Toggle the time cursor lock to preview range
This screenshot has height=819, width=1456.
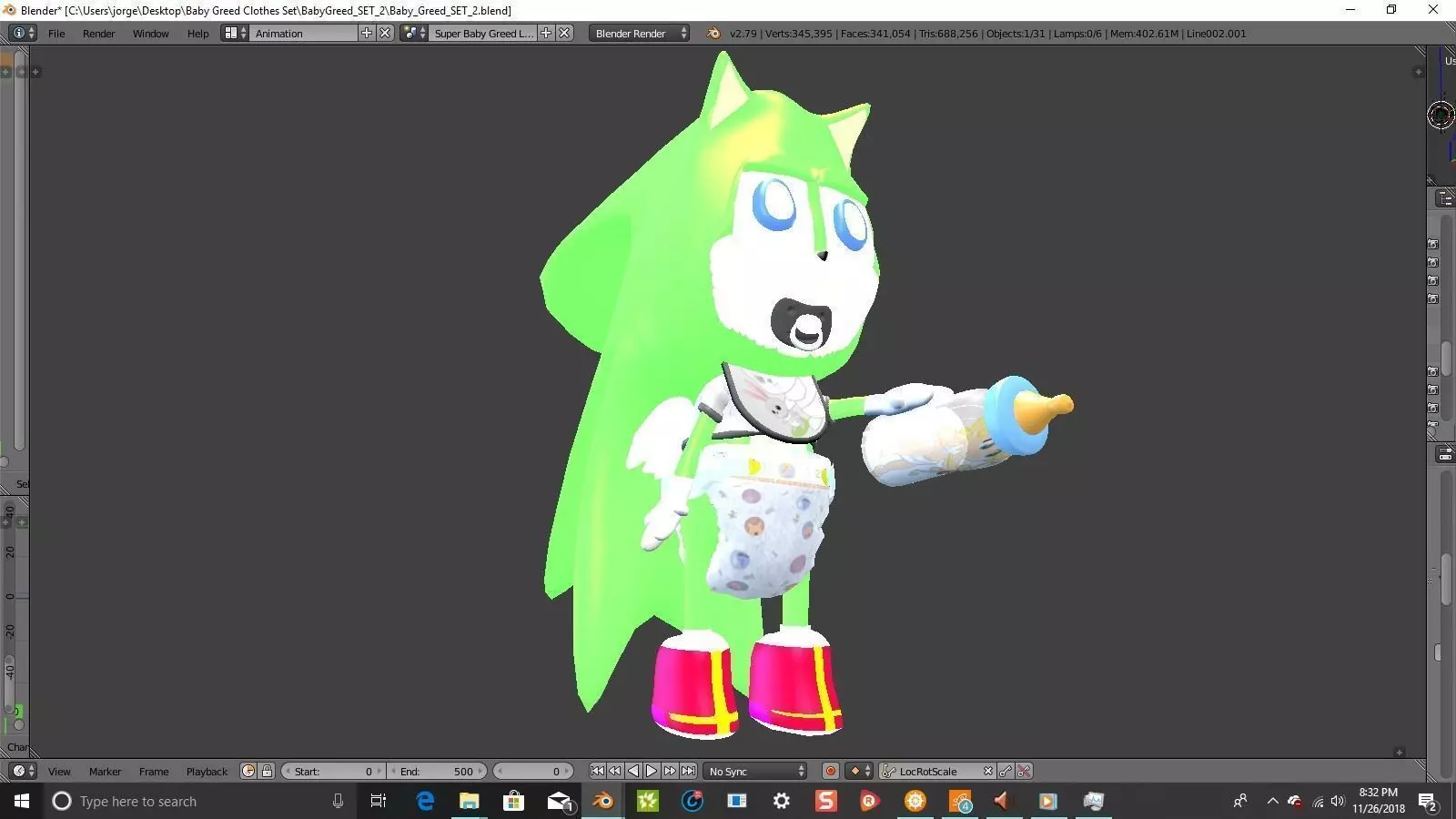267,771
